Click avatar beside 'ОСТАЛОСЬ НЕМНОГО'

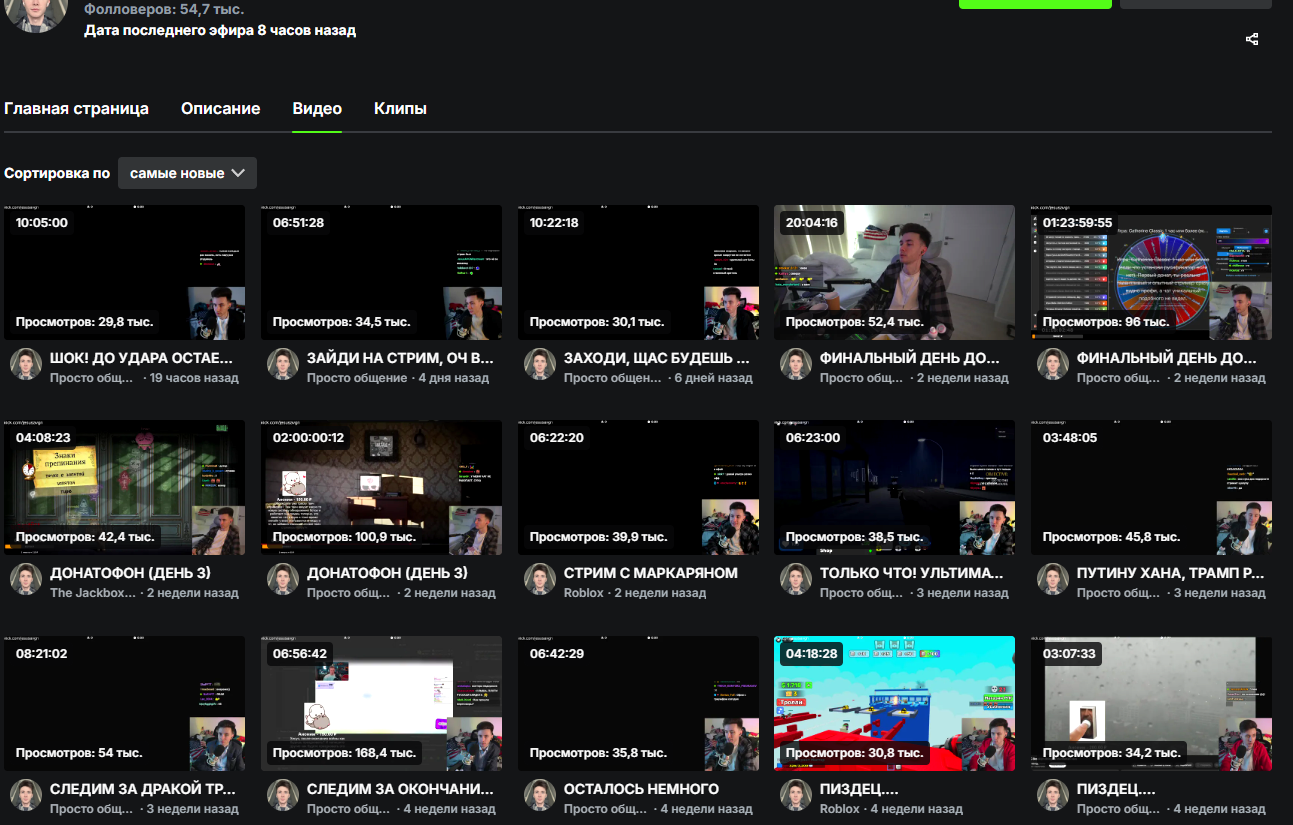[x=540, y=795]
